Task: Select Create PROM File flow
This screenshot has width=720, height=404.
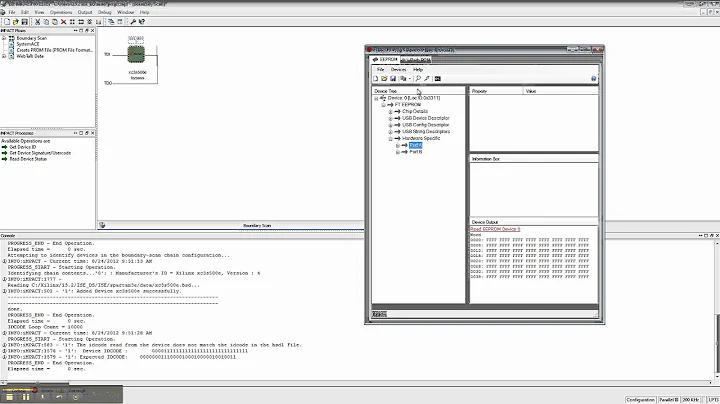Action: [x=55, y=50]
